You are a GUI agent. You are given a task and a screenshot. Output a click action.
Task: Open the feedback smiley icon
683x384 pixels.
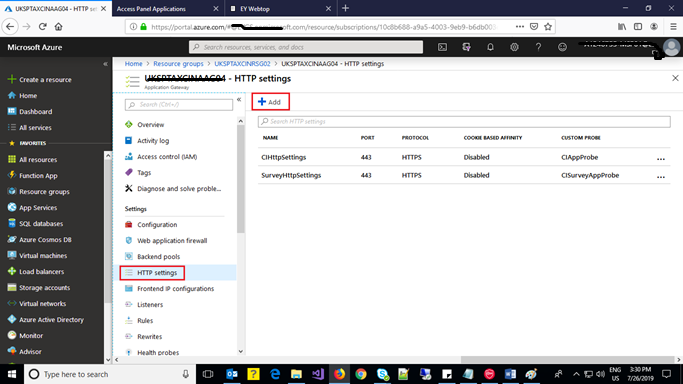tap(562, 47)
